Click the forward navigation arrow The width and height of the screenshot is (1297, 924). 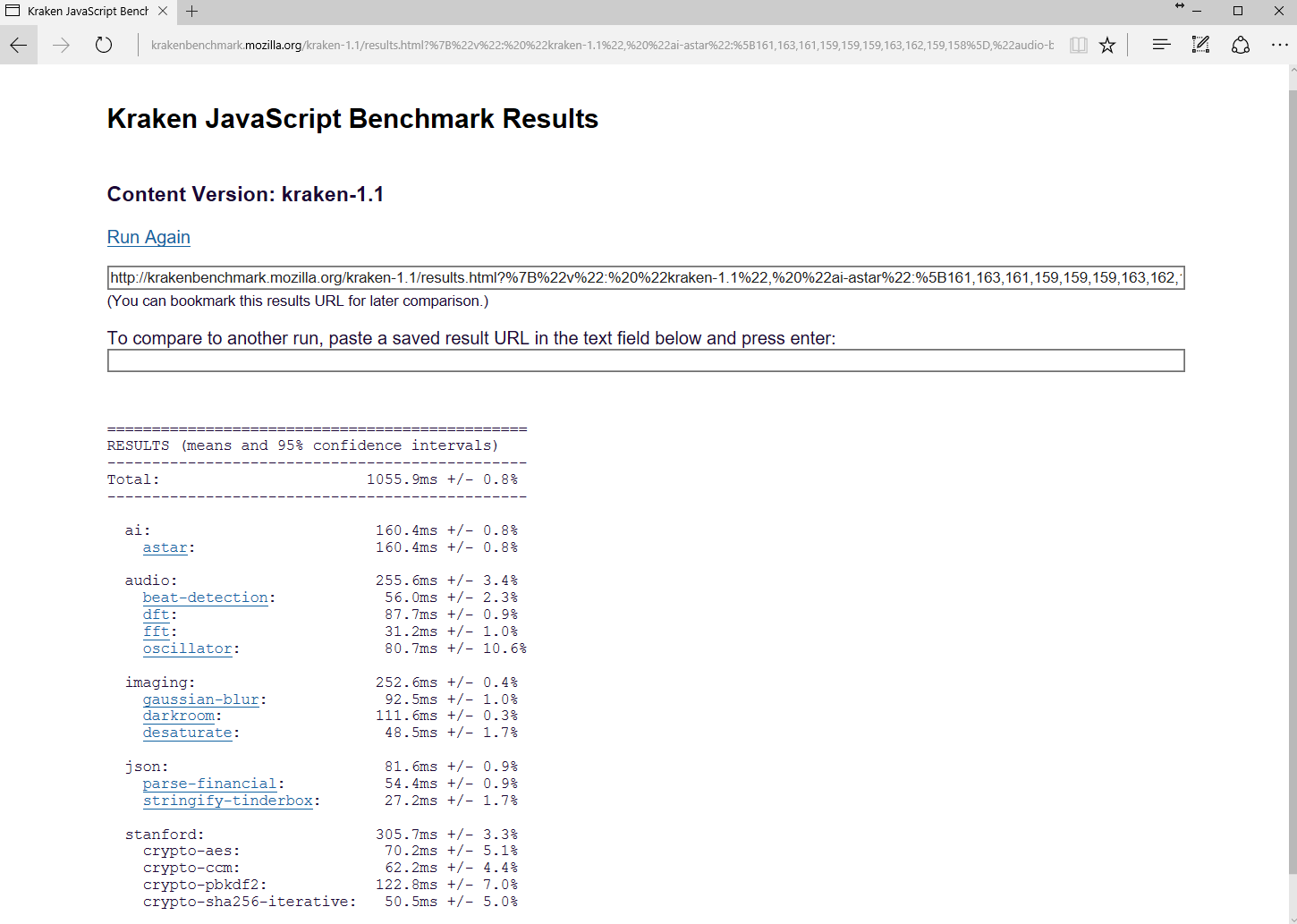61,45
